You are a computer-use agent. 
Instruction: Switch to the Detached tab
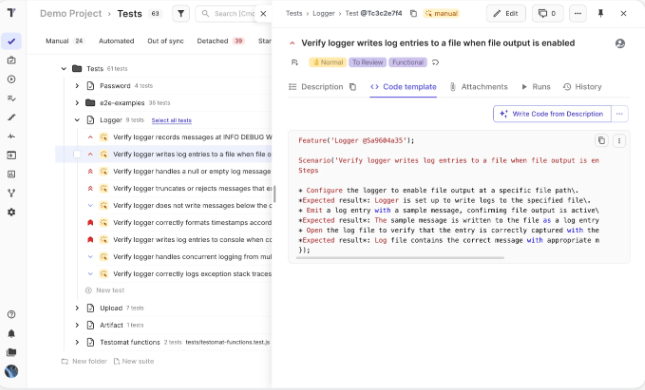(x=220, y=41)
